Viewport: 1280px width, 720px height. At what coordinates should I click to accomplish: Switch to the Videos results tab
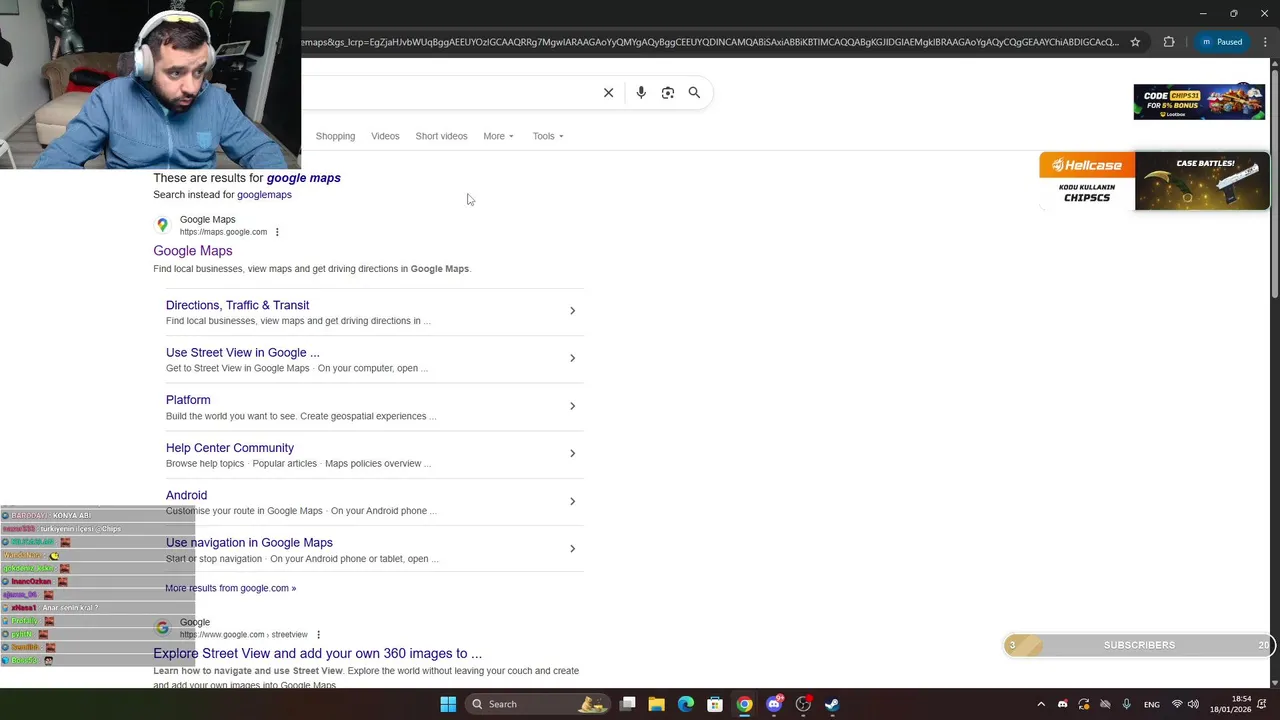385,136
